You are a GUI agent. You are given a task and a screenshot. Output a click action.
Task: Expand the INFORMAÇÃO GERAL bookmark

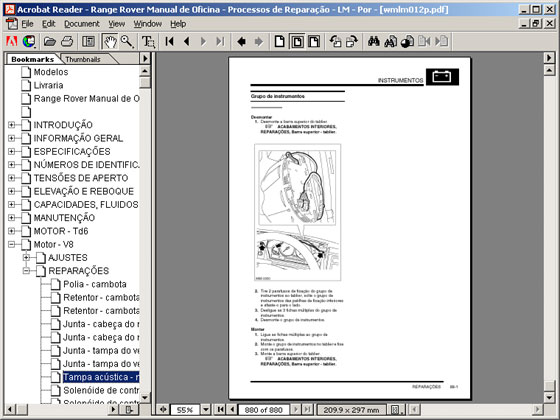pos(11,138)
